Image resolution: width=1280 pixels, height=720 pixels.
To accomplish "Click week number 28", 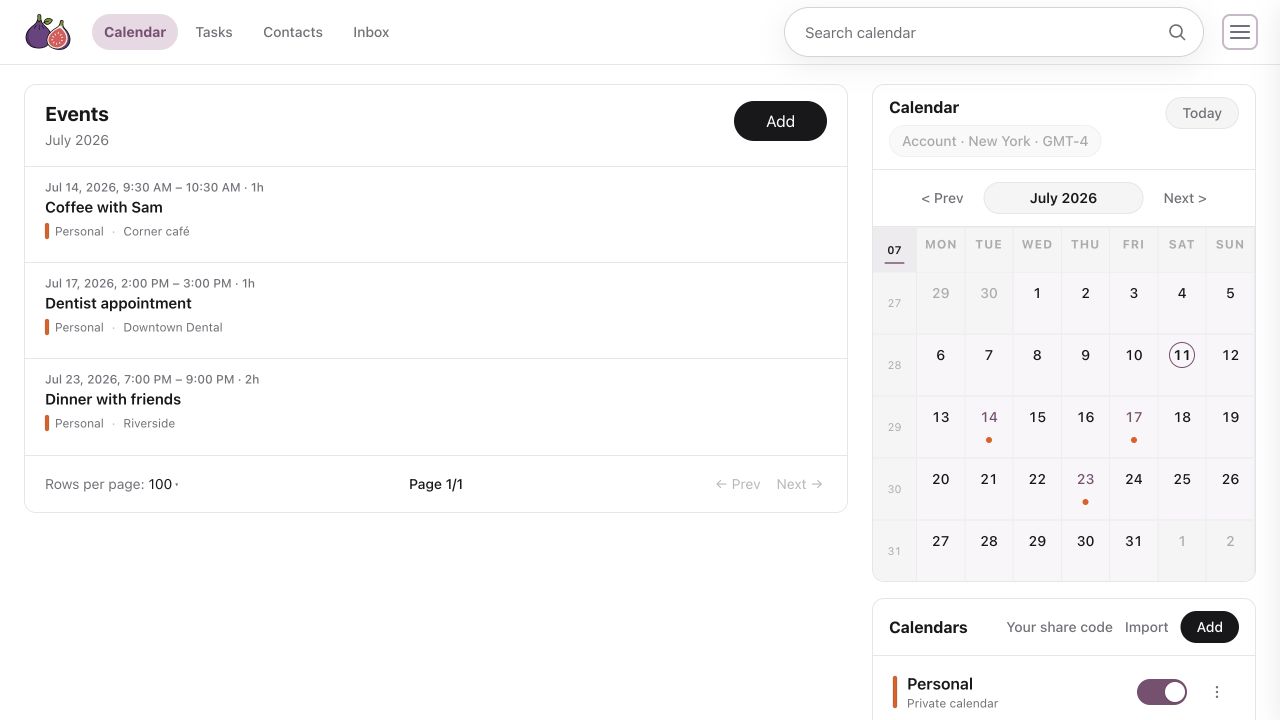I will [x=894, y=365].
